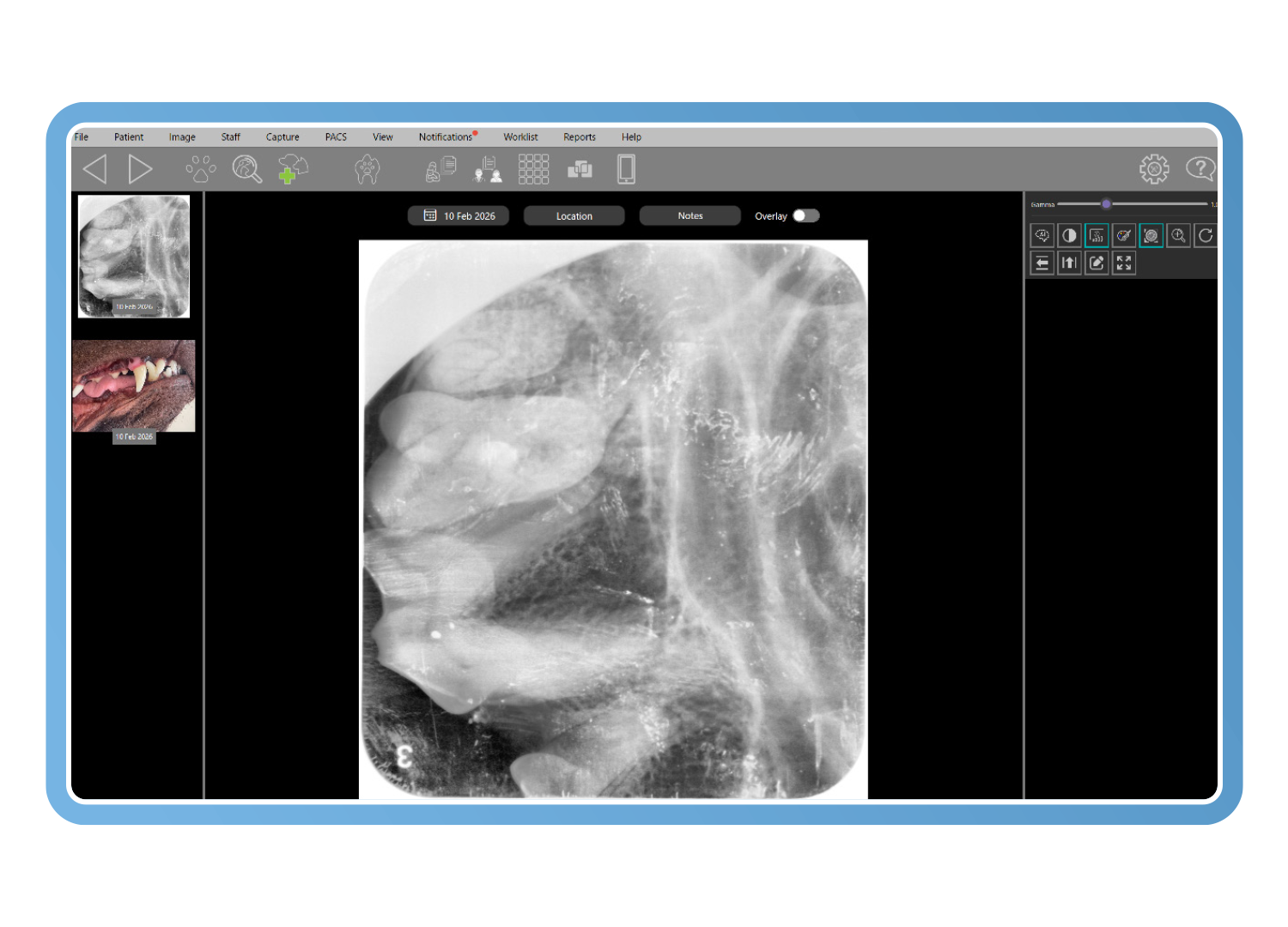
Task: Rotate the image with the rotate icon
Action: point(1206,235)
